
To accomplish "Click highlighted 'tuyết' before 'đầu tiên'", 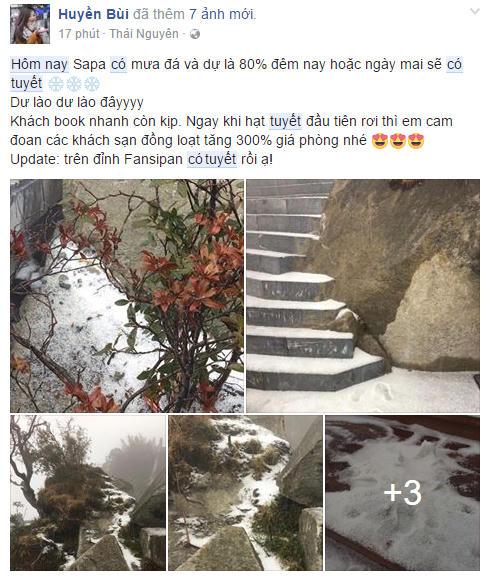I will [286, 121].
